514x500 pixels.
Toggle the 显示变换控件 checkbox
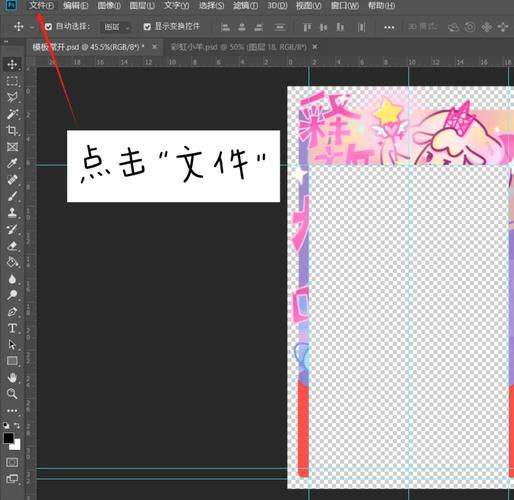pyautogui.click(x=147, y=27)
